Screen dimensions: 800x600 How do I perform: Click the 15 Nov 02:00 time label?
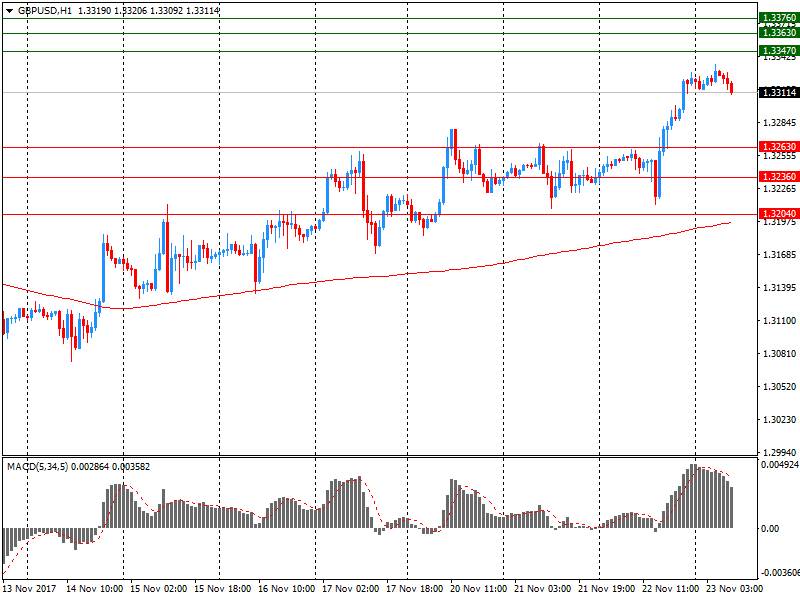[x=159, y=589]
